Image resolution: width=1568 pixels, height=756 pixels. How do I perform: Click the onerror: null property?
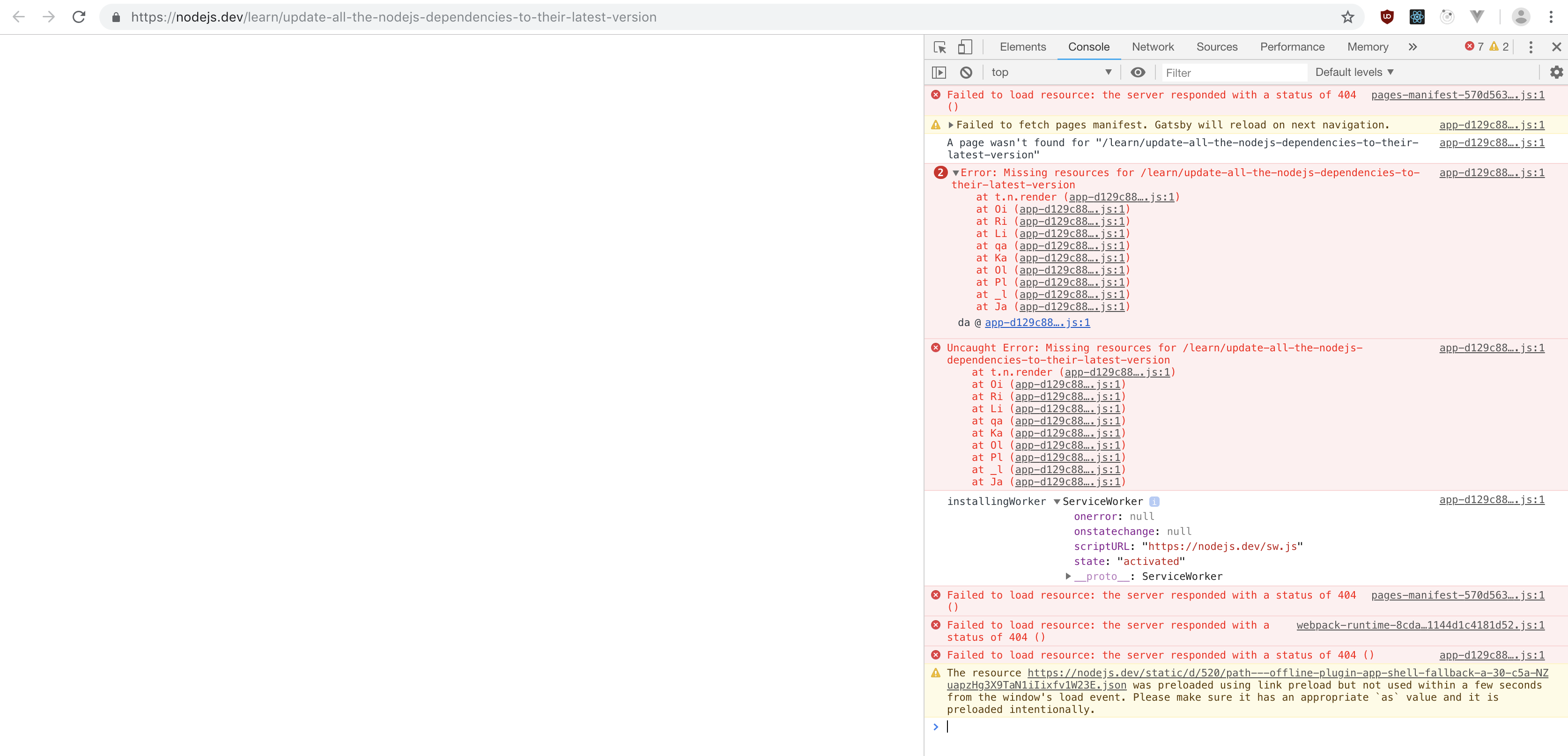(x=1114, y=516)
